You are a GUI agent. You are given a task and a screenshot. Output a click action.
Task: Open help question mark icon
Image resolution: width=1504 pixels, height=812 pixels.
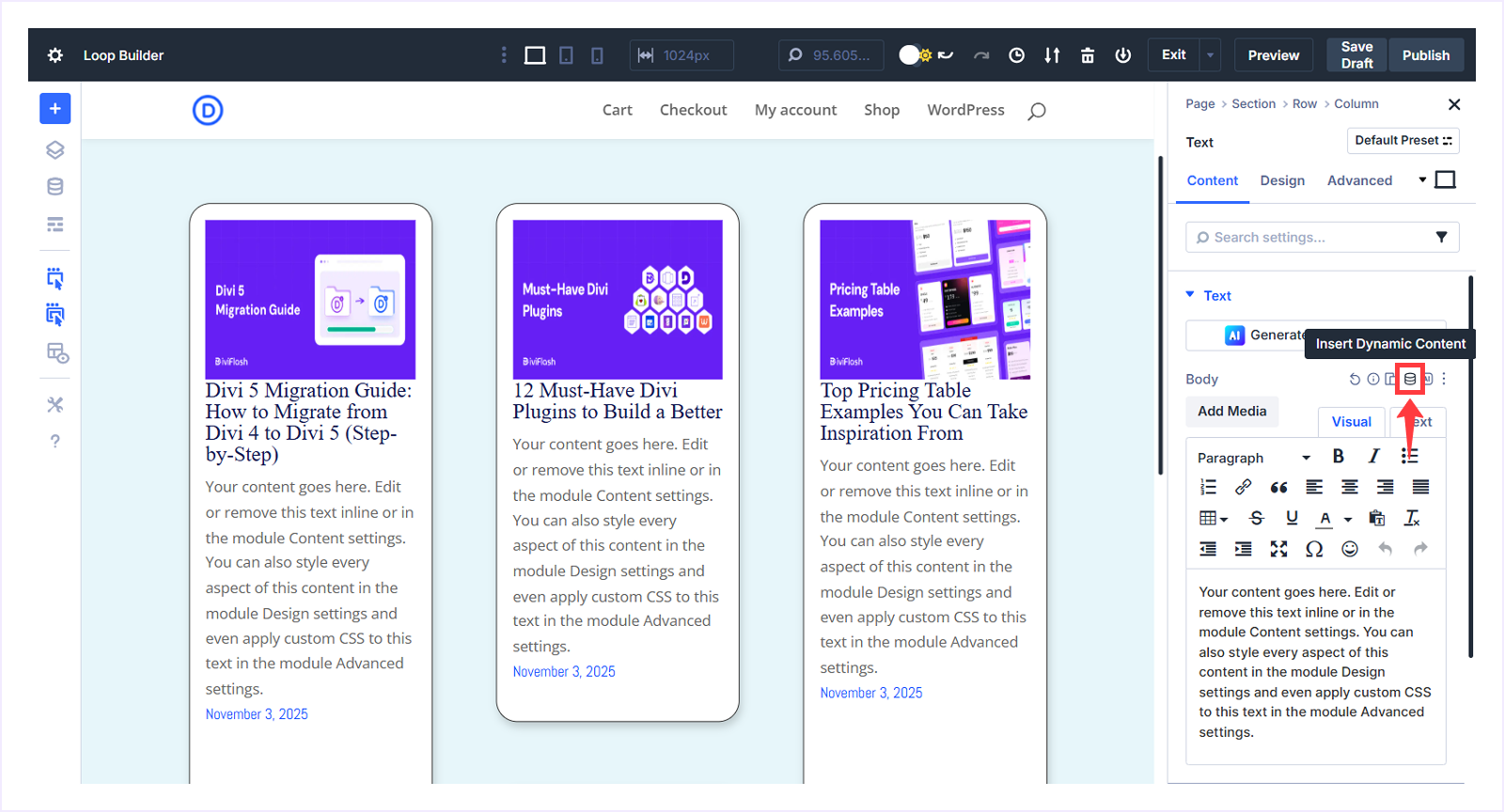(x=55, y=441)
